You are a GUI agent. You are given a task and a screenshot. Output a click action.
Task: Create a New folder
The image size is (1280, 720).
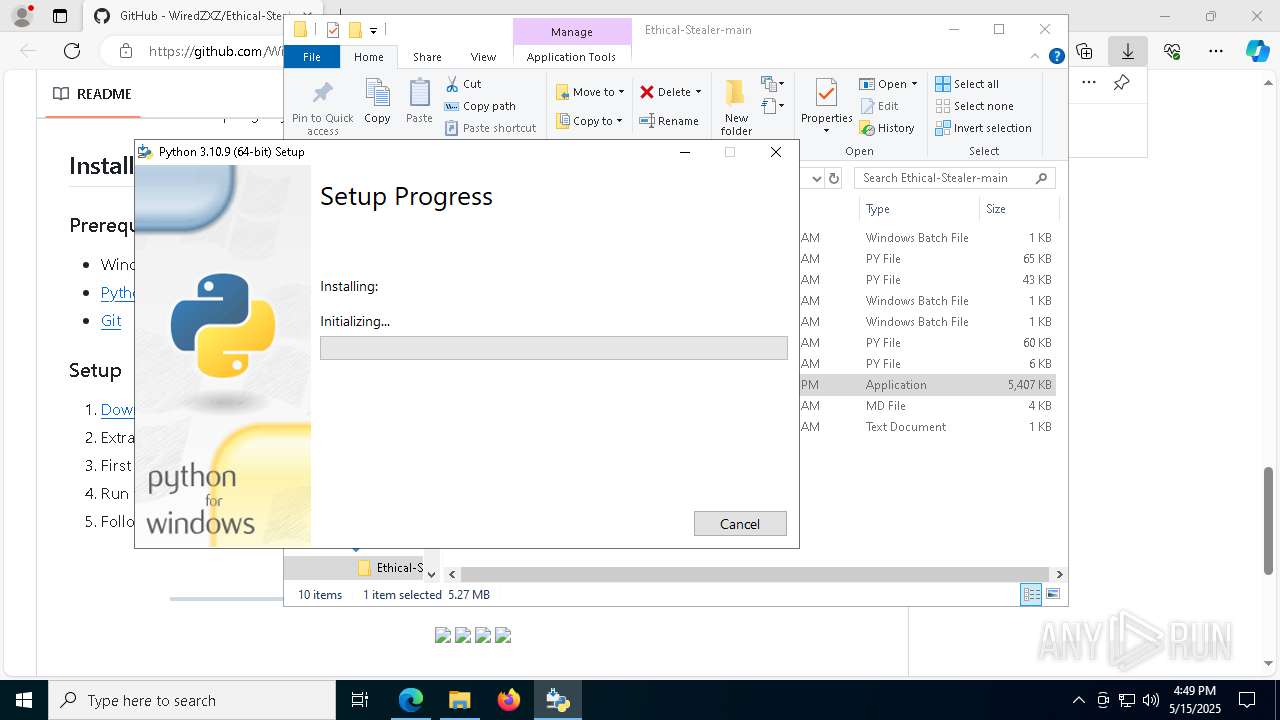click(x=736, y=107)
